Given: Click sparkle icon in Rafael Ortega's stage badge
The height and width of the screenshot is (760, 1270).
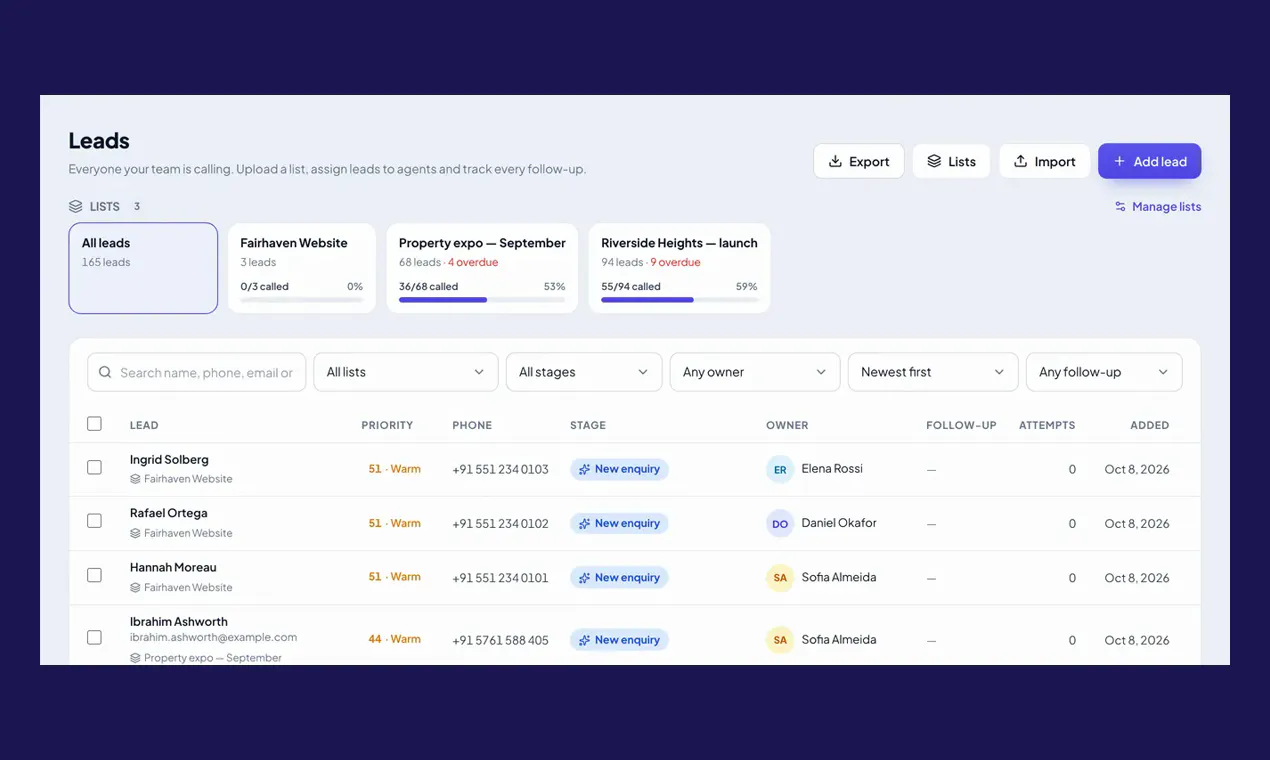Looking at the screenshot, I should [x=584, y=523].
